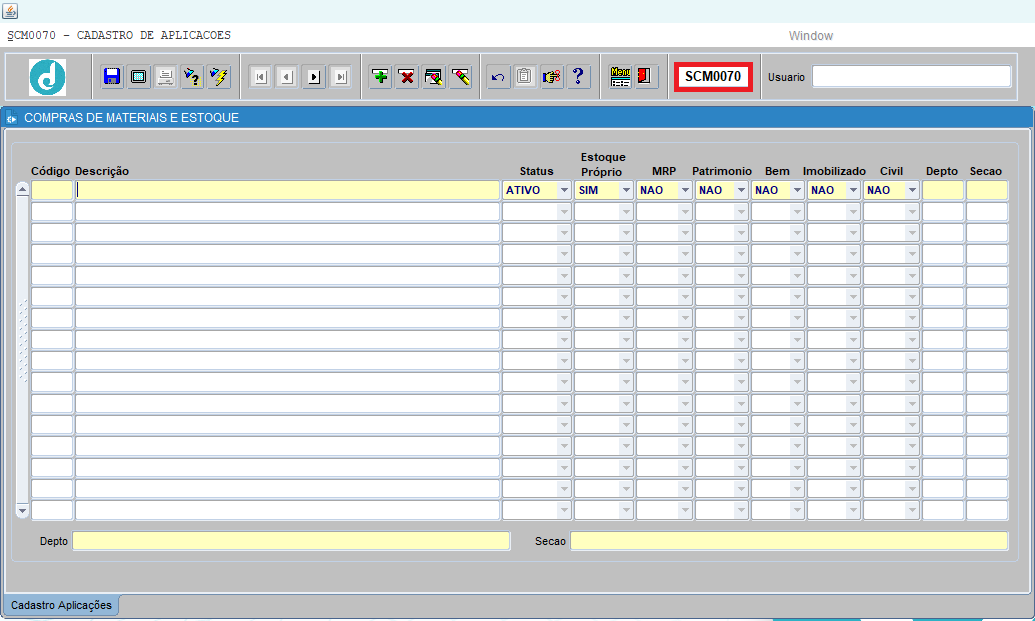The width and height of the screenshot is (1035, 621).
Task: Click the Descrição field in first row
Action: pyautogui.click(x=287, y=190)
